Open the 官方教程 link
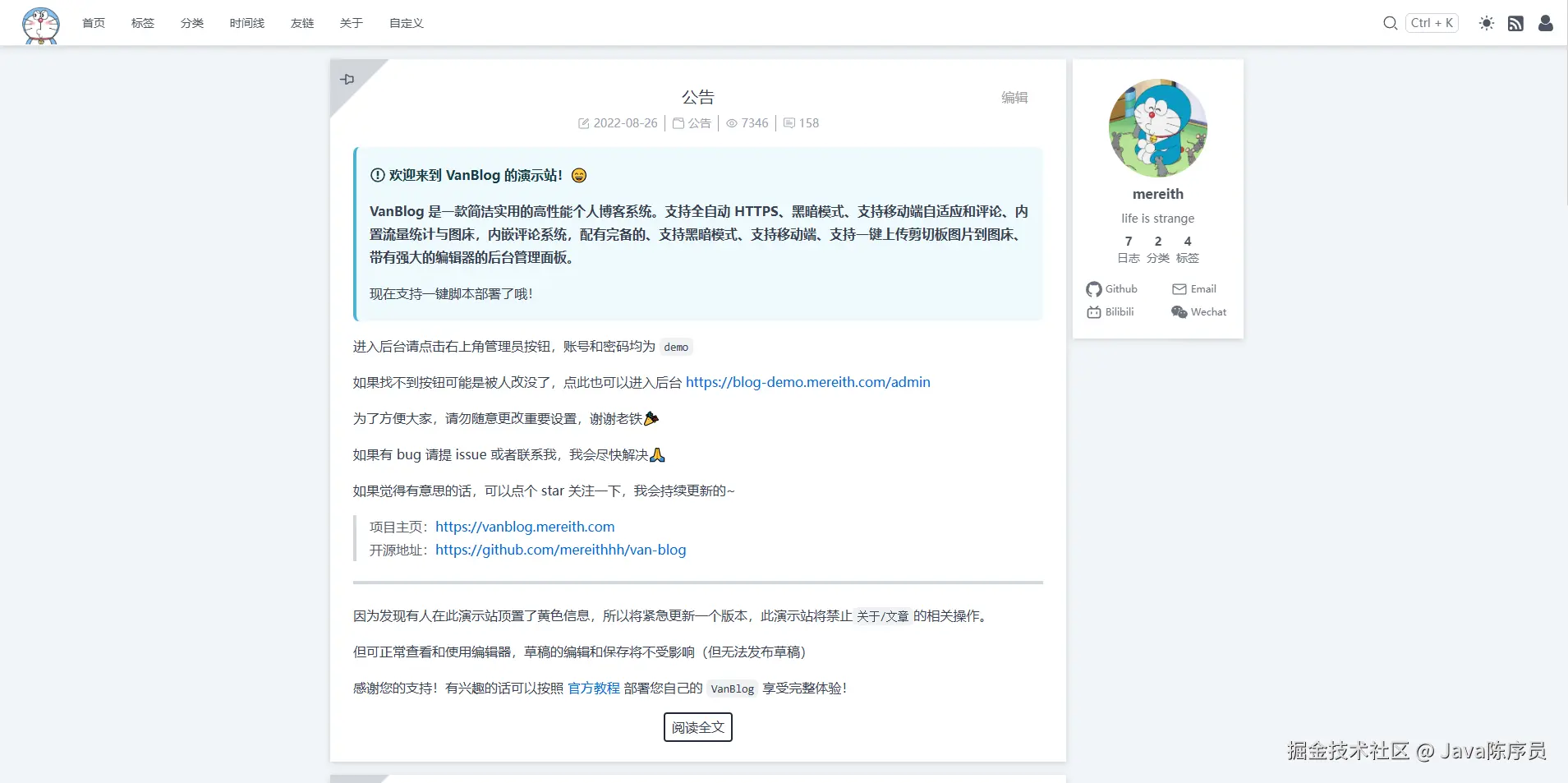Image resolution: width=1568 pixels, height=783 pixels. click(x=594, y=688)
